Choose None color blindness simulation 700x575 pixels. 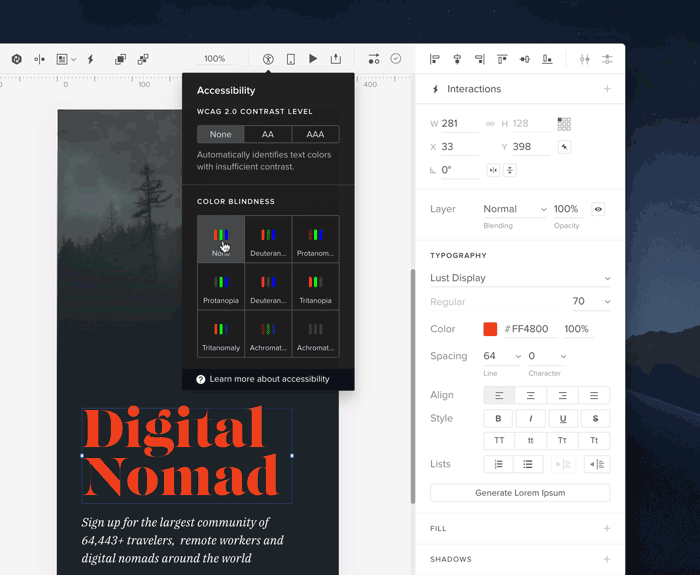pos(221,239)
